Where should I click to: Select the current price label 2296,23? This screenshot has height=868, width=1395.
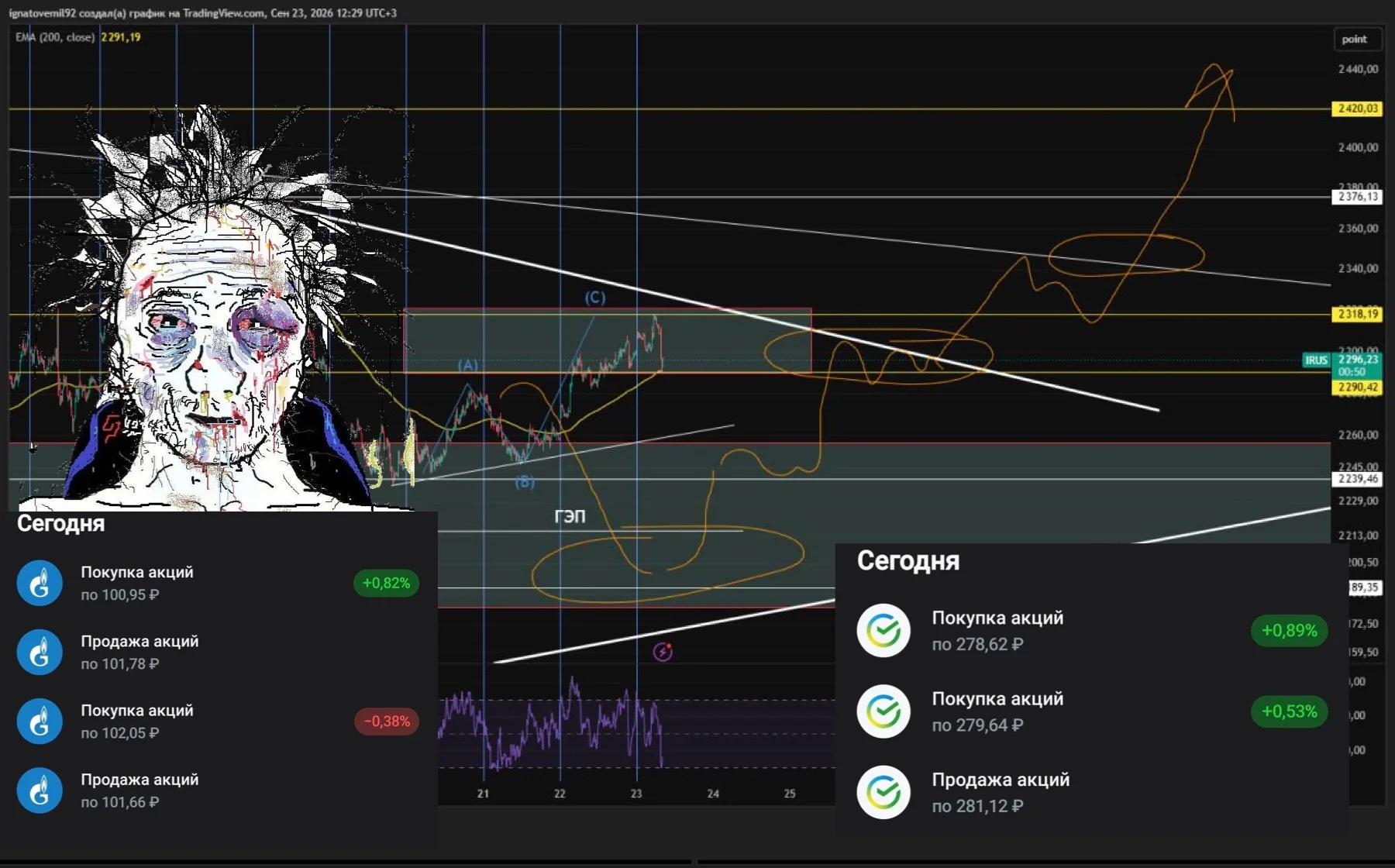click(x=1358, y=360)
